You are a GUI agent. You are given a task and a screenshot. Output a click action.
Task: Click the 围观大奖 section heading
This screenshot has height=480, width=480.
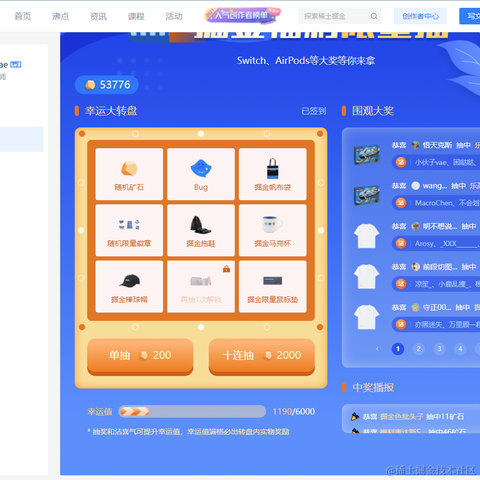(x=373, y=111)
